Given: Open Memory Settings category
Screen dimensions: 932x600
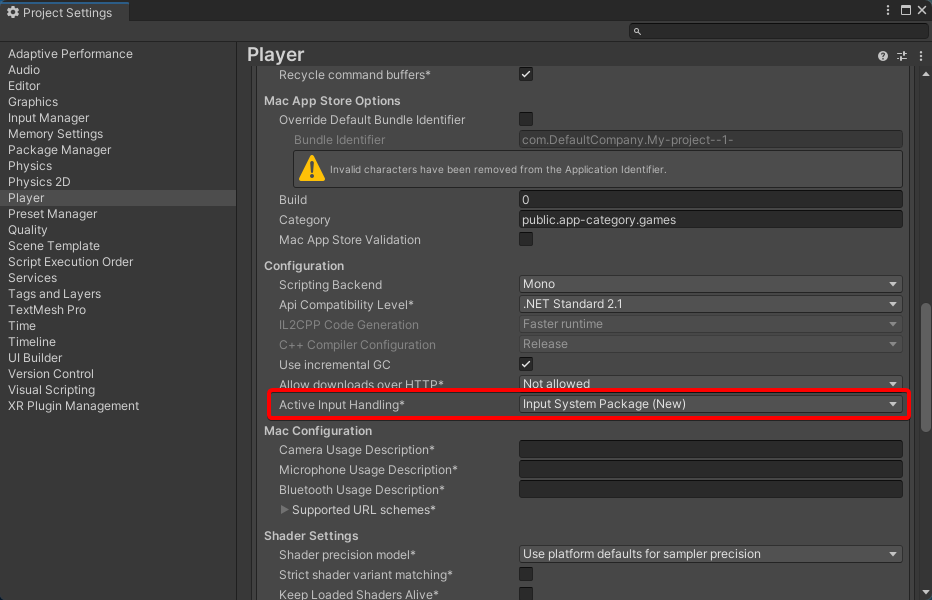Looking at the screenshot, I should tap(55, 134).
